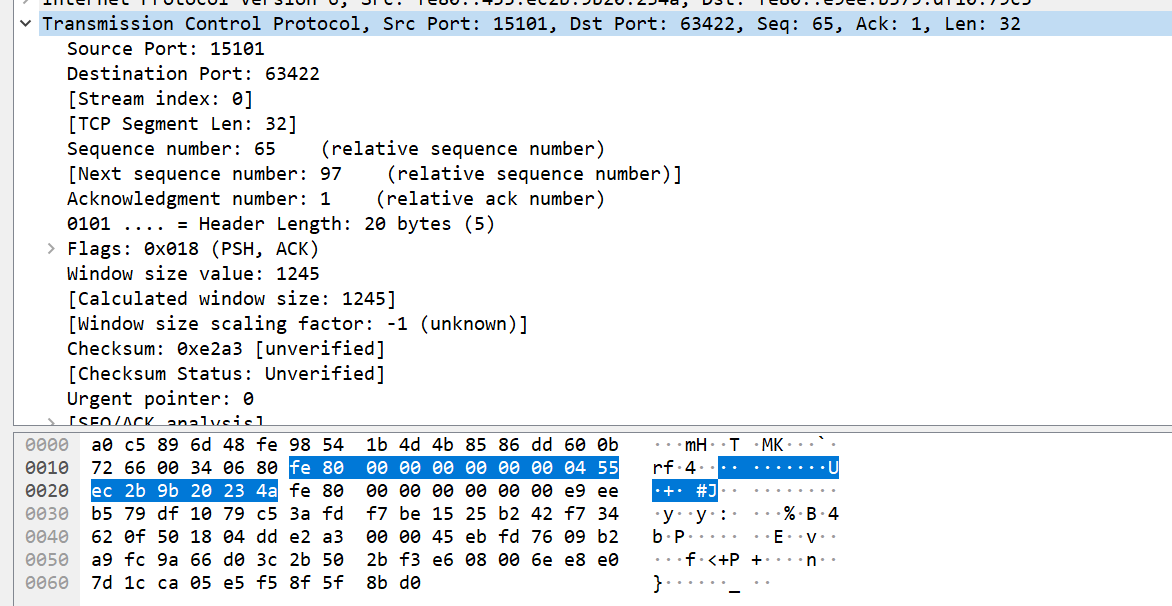This screenshot has width=1172, height=606.
Task: Select the Header Length: 20 bytes row
Action: point(280,224)
